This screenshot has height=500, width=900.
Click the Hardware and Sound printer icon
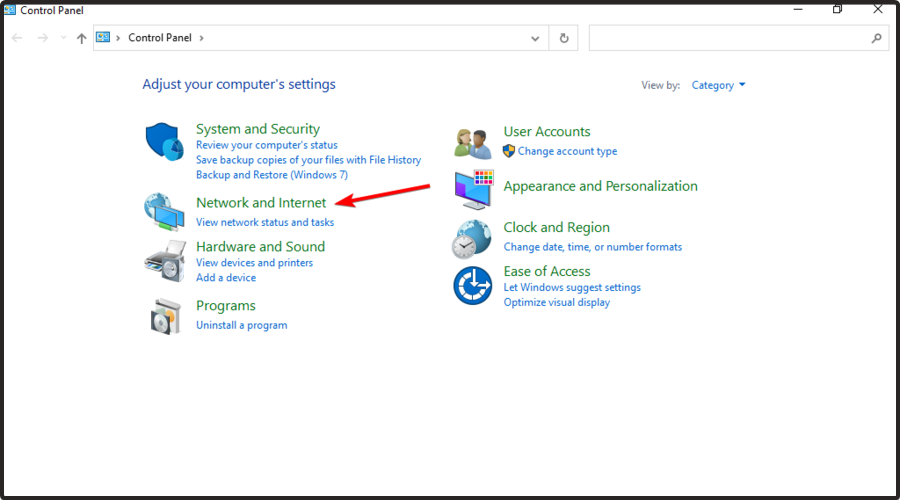tap(164, 261)
